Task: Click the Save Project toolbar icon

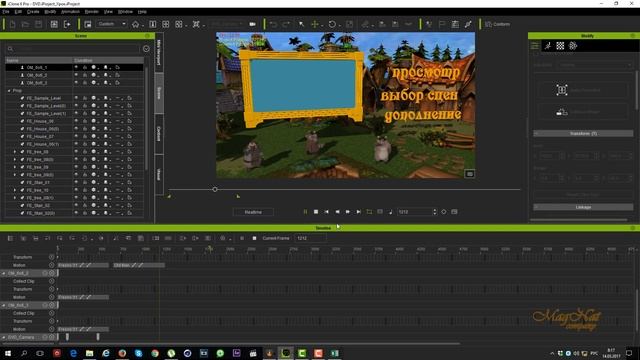Action: 38,24
